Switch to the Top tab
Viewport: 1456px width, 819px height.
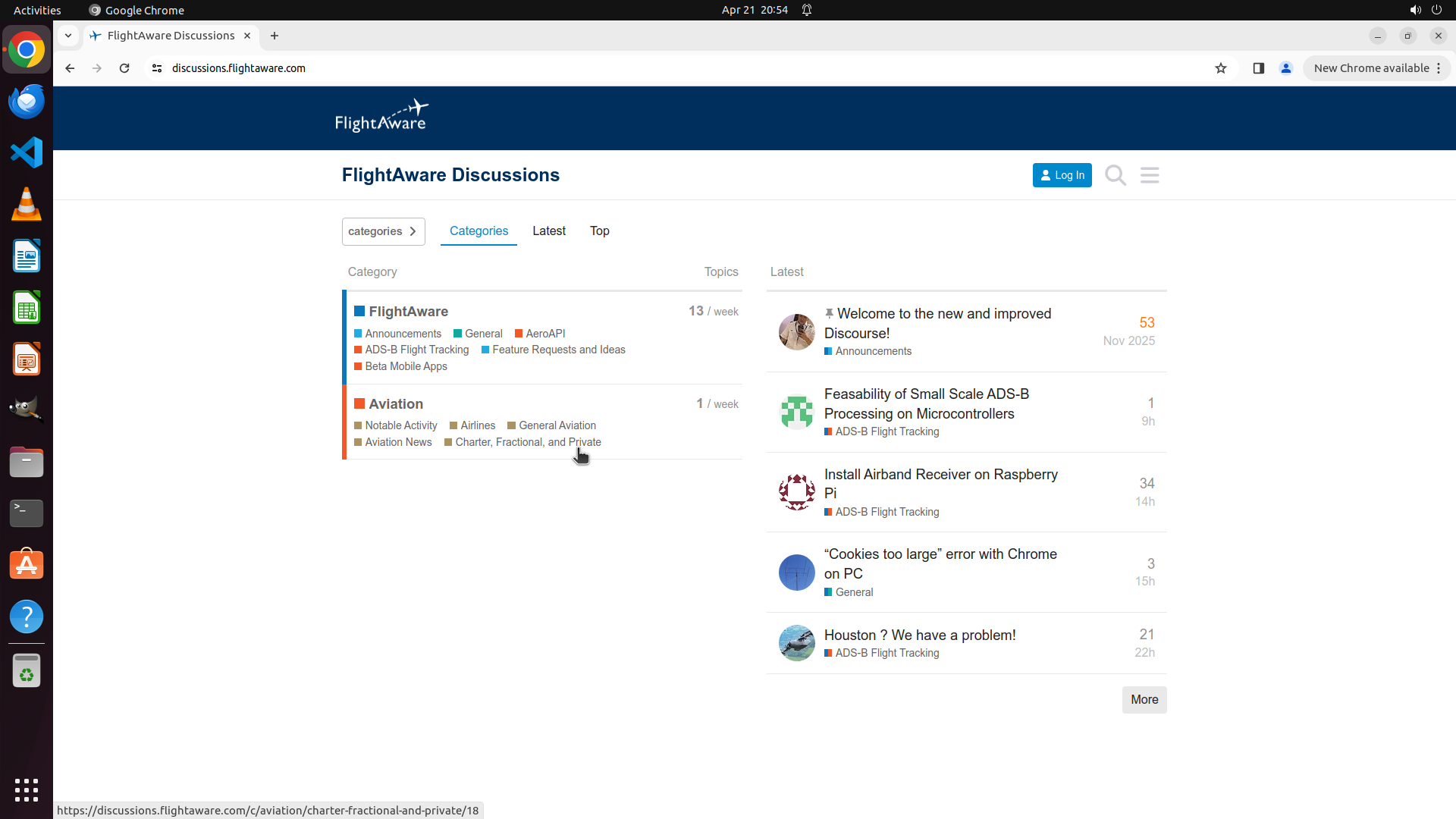click(599, 231)
